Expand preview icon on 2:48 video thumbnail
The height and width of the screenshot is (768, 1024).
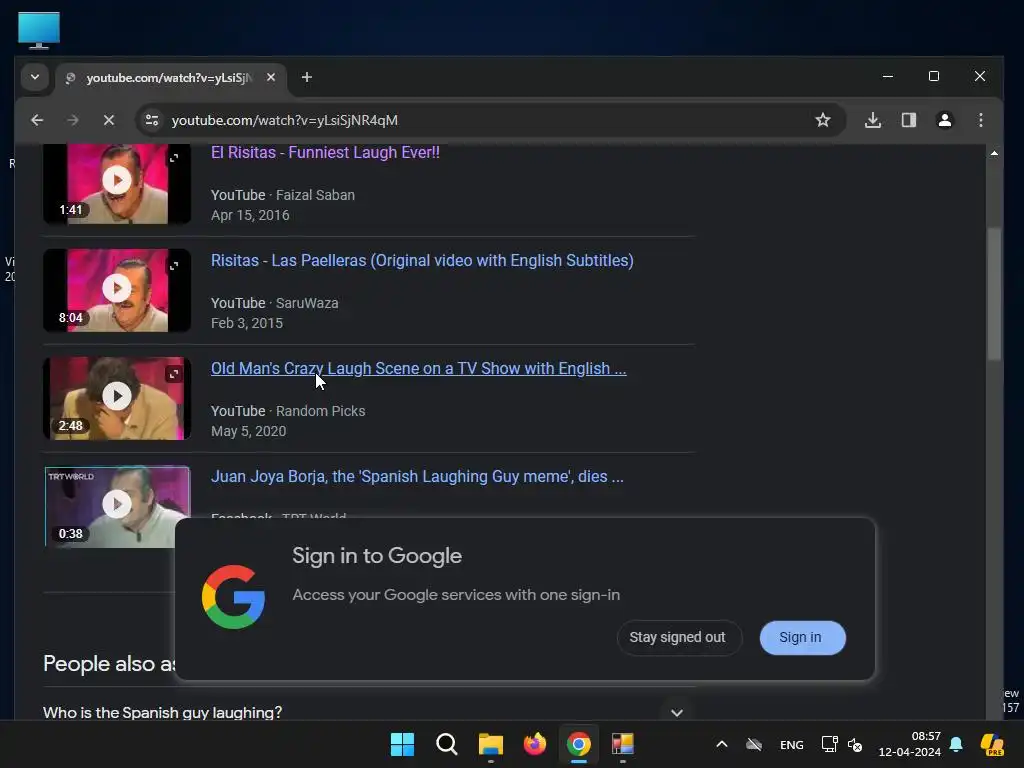coord(174,374)
